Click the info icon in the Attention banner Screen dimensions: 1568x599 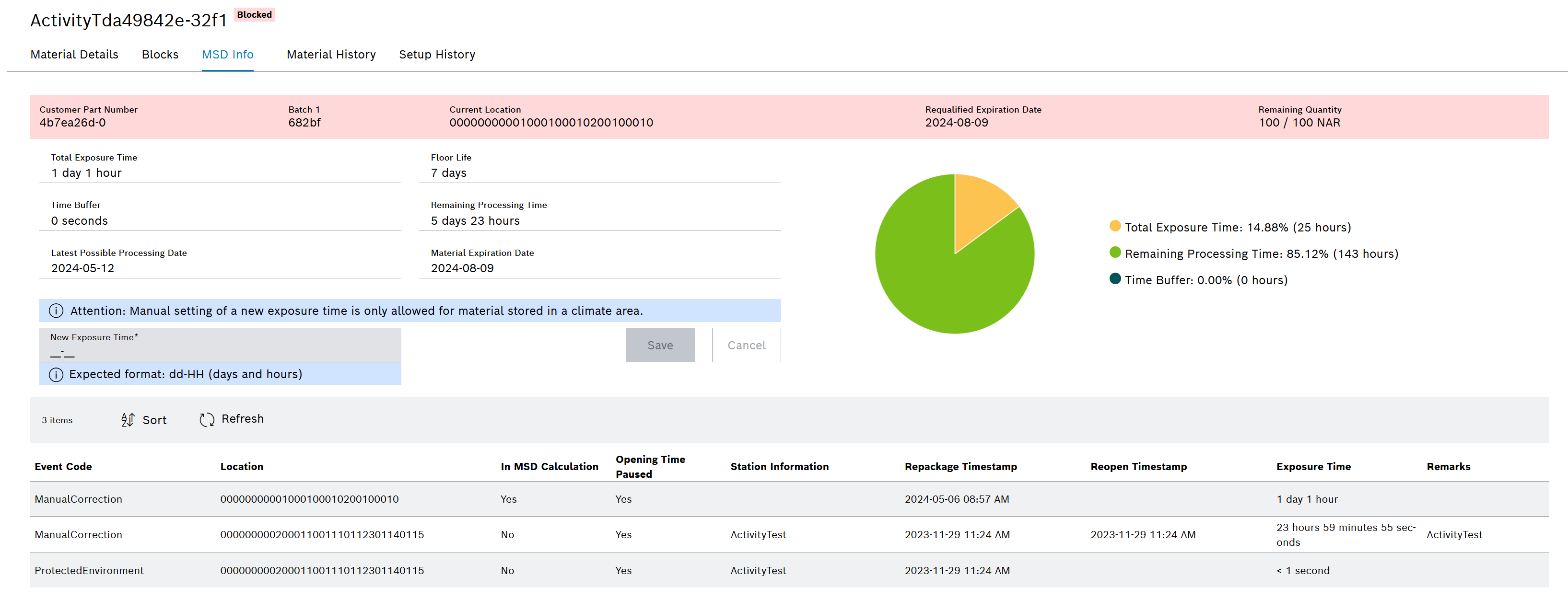56,311
